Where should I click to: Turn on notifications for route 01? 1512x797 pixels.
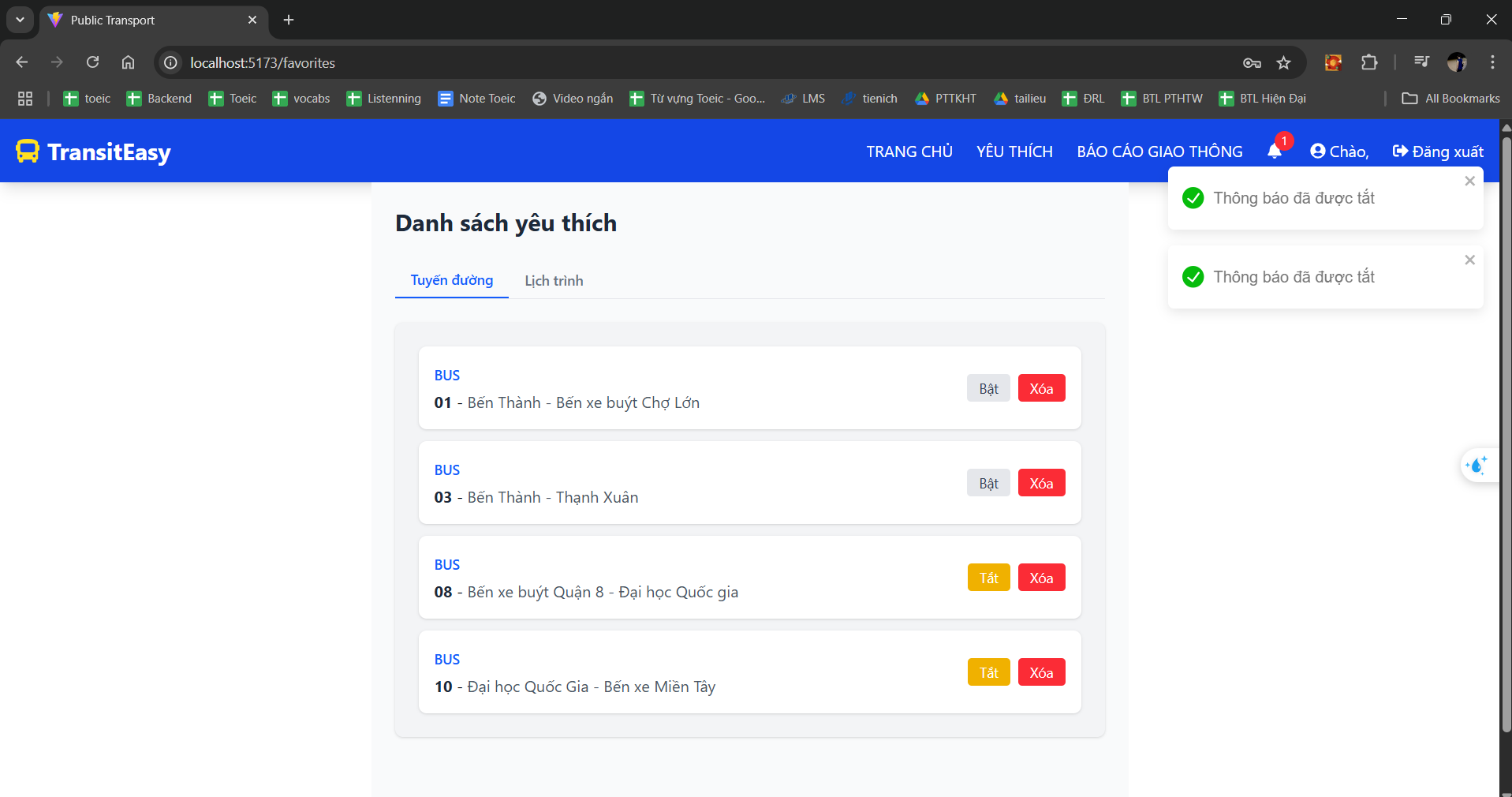988,388
